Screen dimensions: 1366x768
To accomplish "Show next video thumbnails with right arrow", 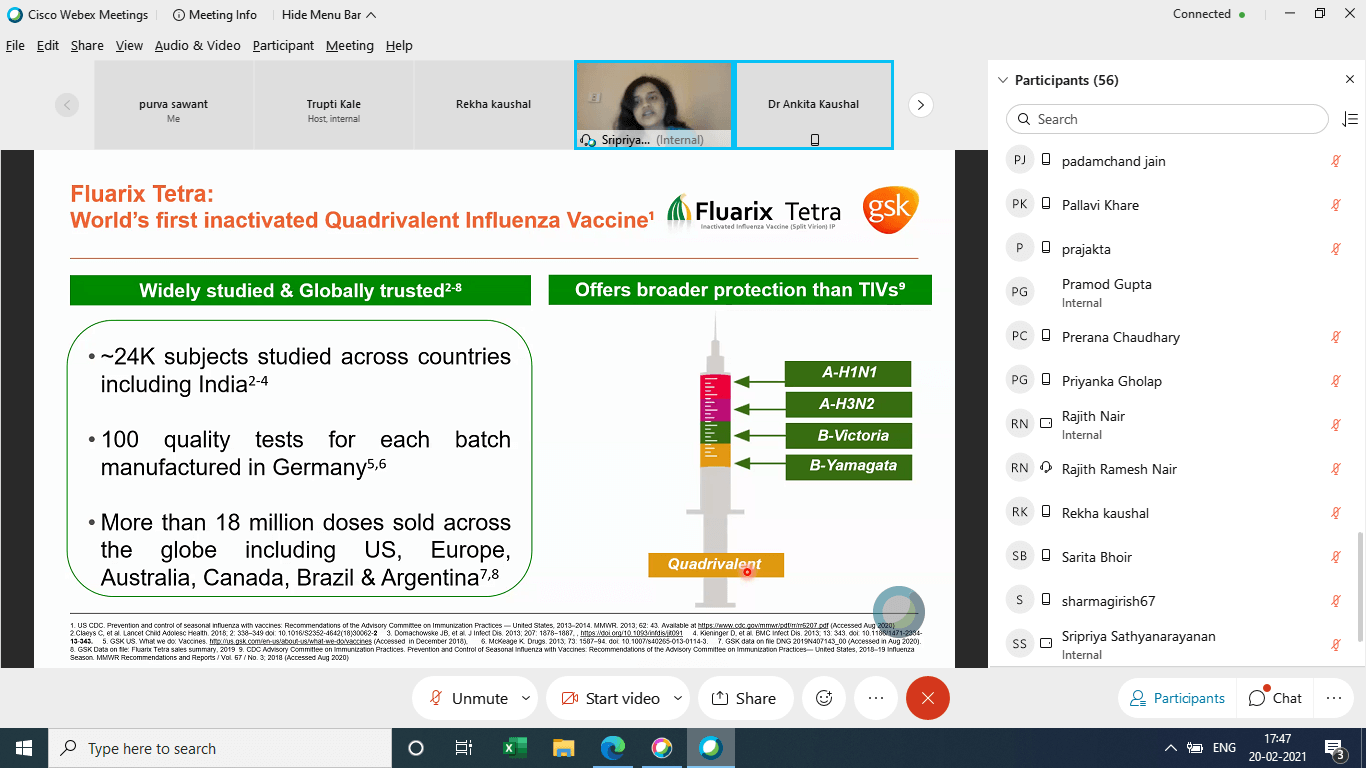I will pos(920,104).
